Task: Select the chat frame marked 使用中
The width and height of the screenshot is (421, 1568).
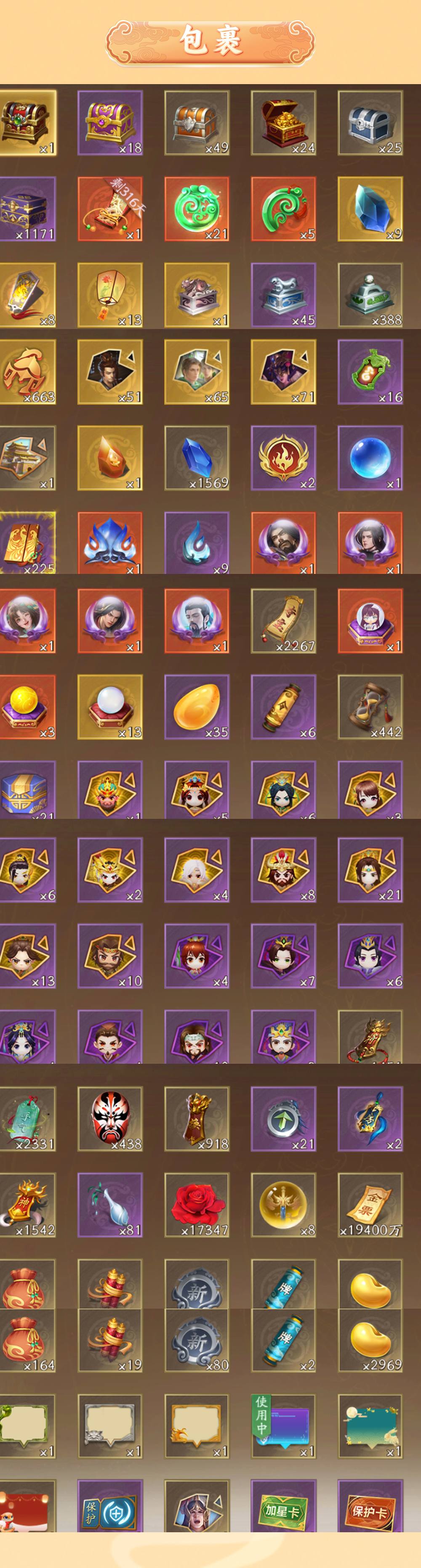Action: point(283,1427)
